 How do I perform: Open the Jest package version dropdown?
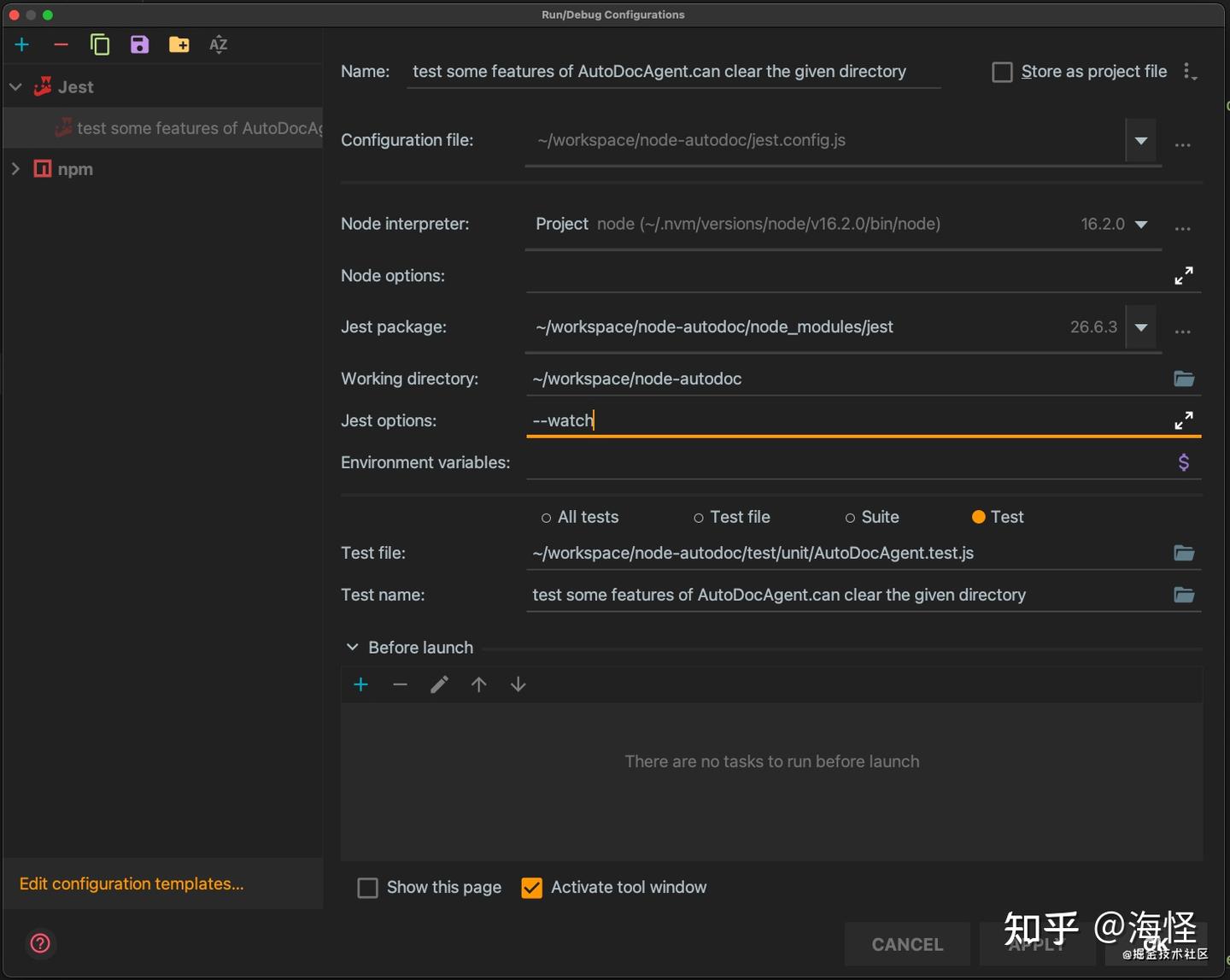point(1139,327)
